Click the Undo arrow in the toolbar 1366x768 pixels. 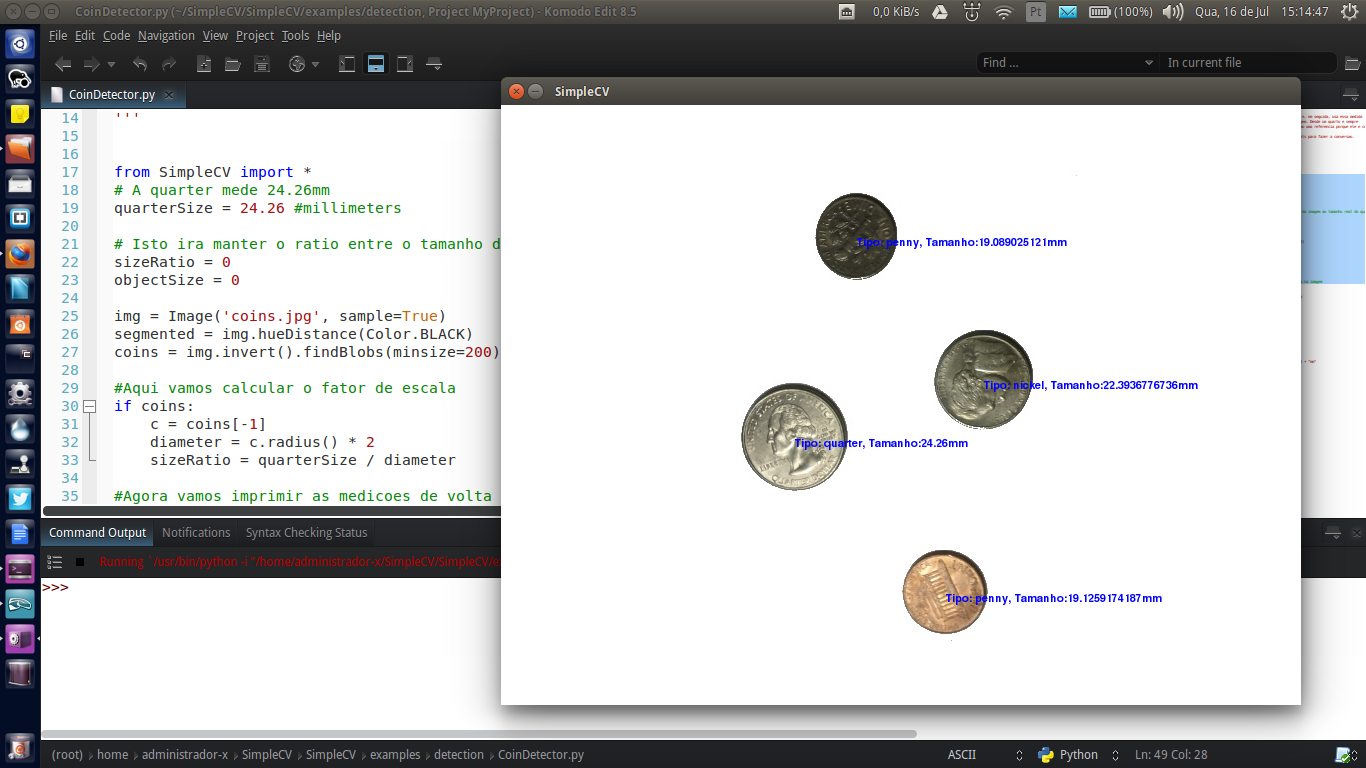pyautogui.click(x=142, y=63)
